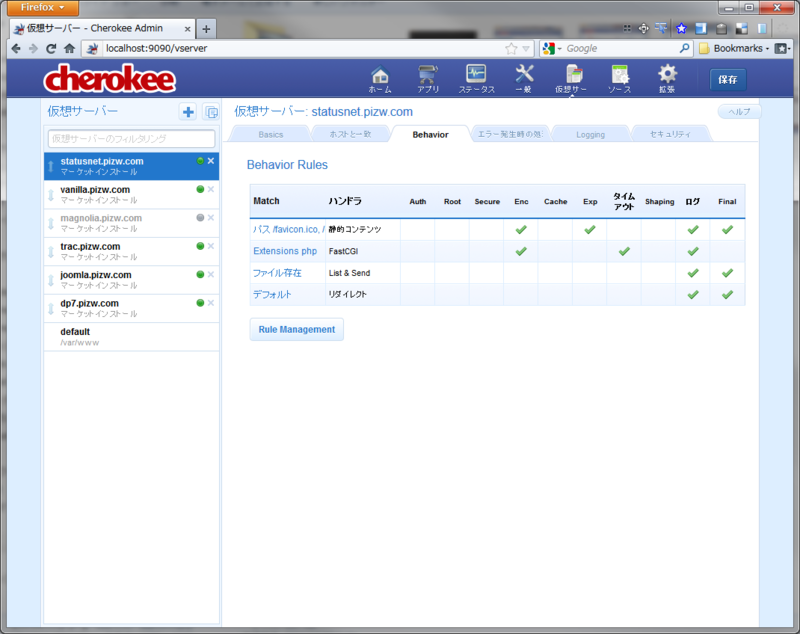The width and height of the screenshot is (800, 634).
Task: Open the ヘルプ help button
Action: [x=739, y=112]
